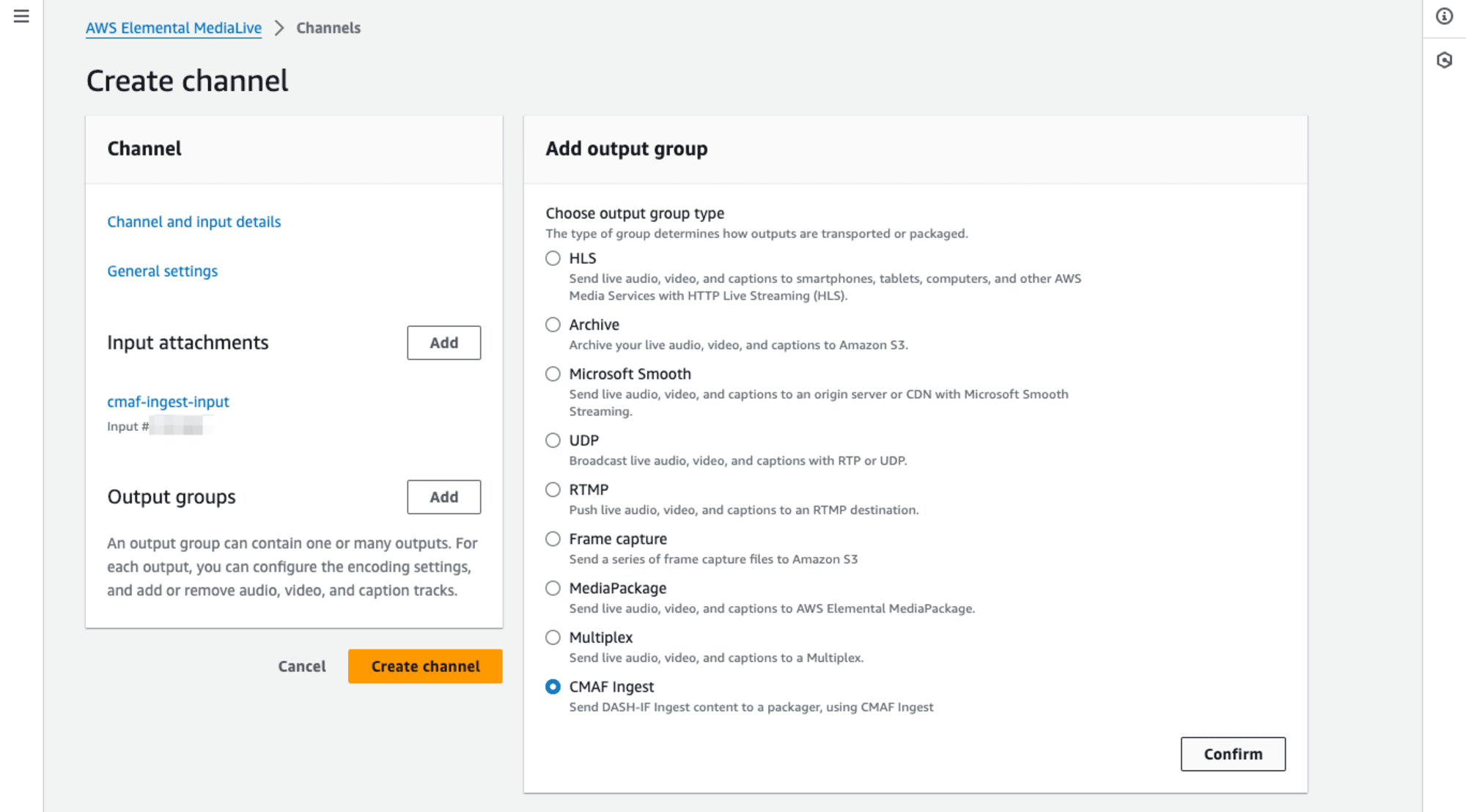
Task: Click the breadcrumb chevron separator
Action: pyautogui.click(x=279, y=28)
